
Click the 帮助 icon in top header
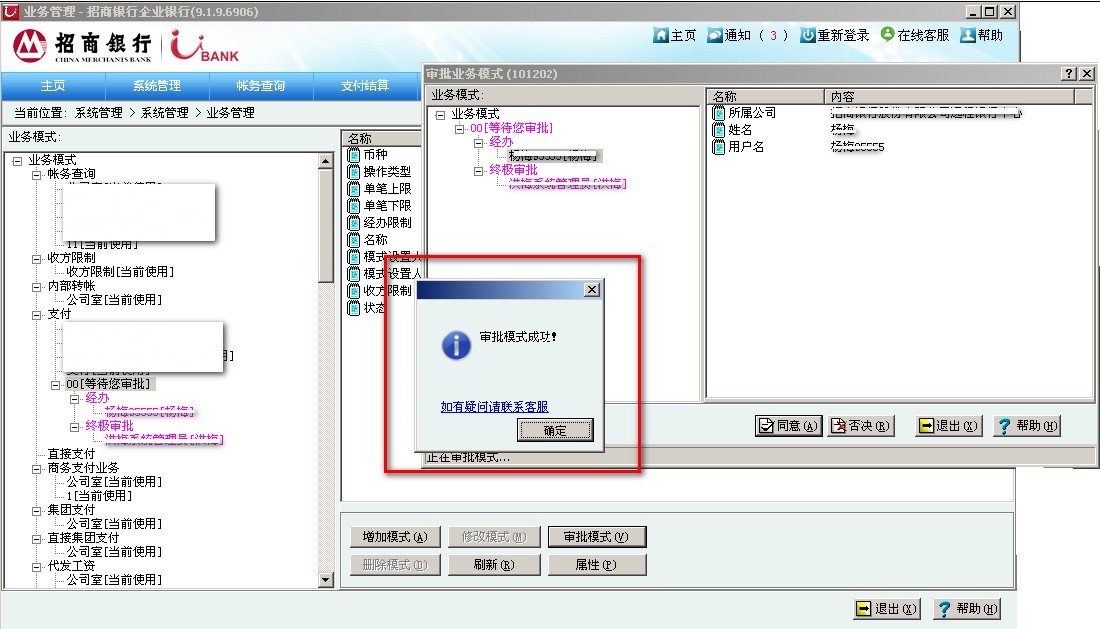click(967, 35)
